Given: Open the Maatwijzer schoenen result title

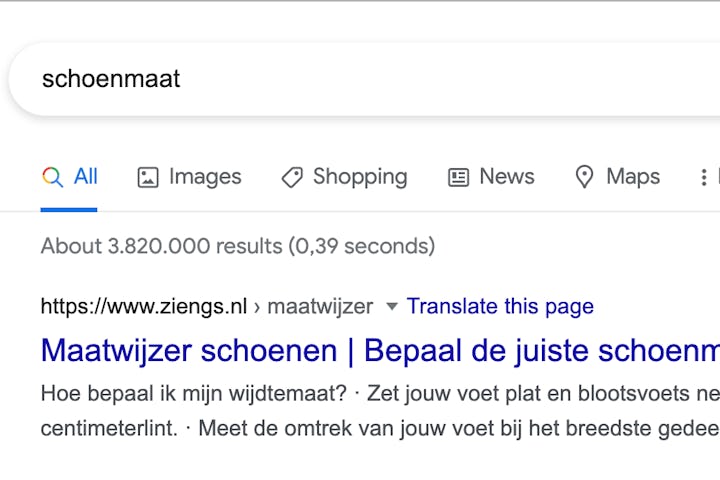Looking at the screenshot, I should 380,351.
